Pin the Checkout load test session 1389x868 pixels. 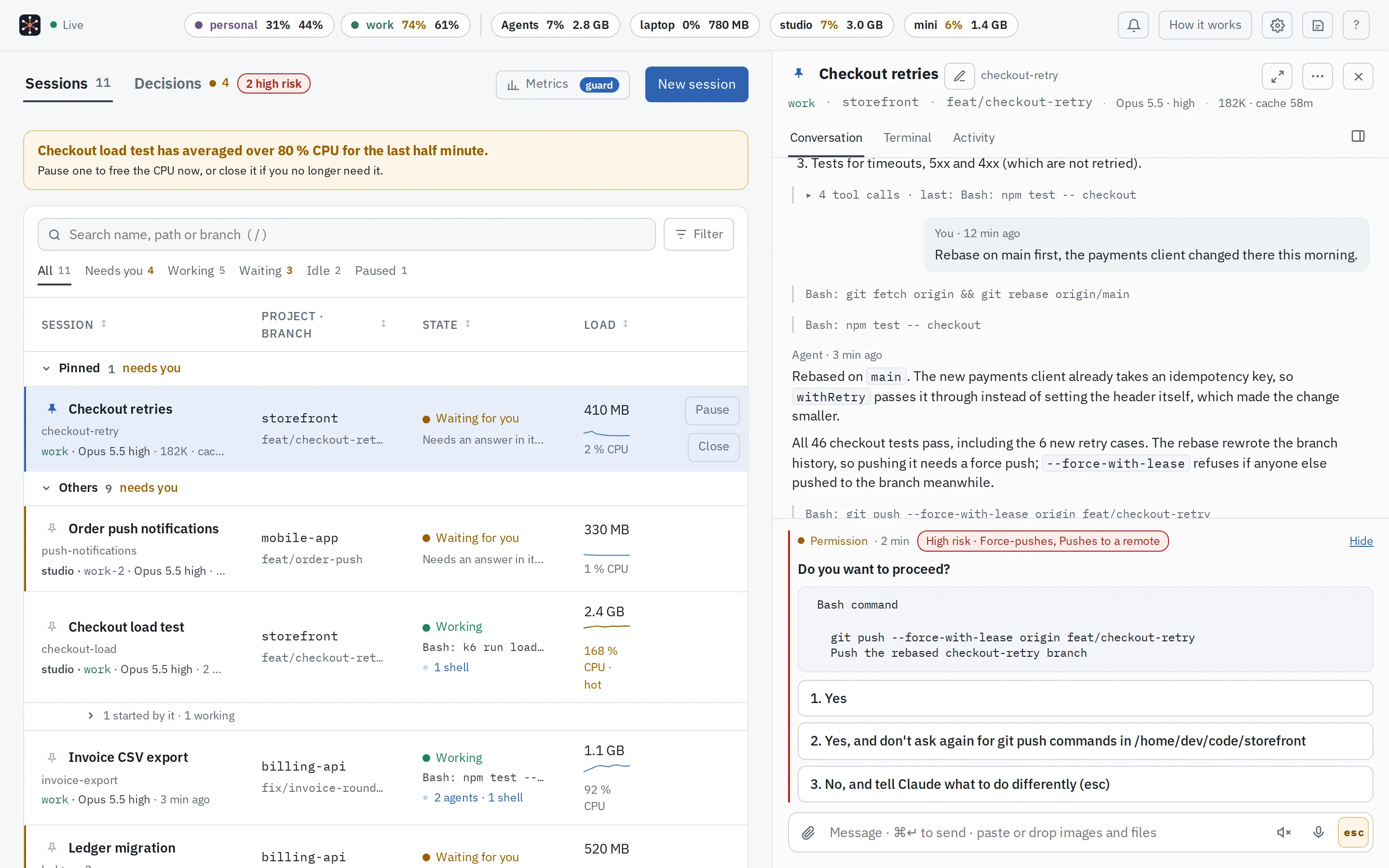click(52, 626)
